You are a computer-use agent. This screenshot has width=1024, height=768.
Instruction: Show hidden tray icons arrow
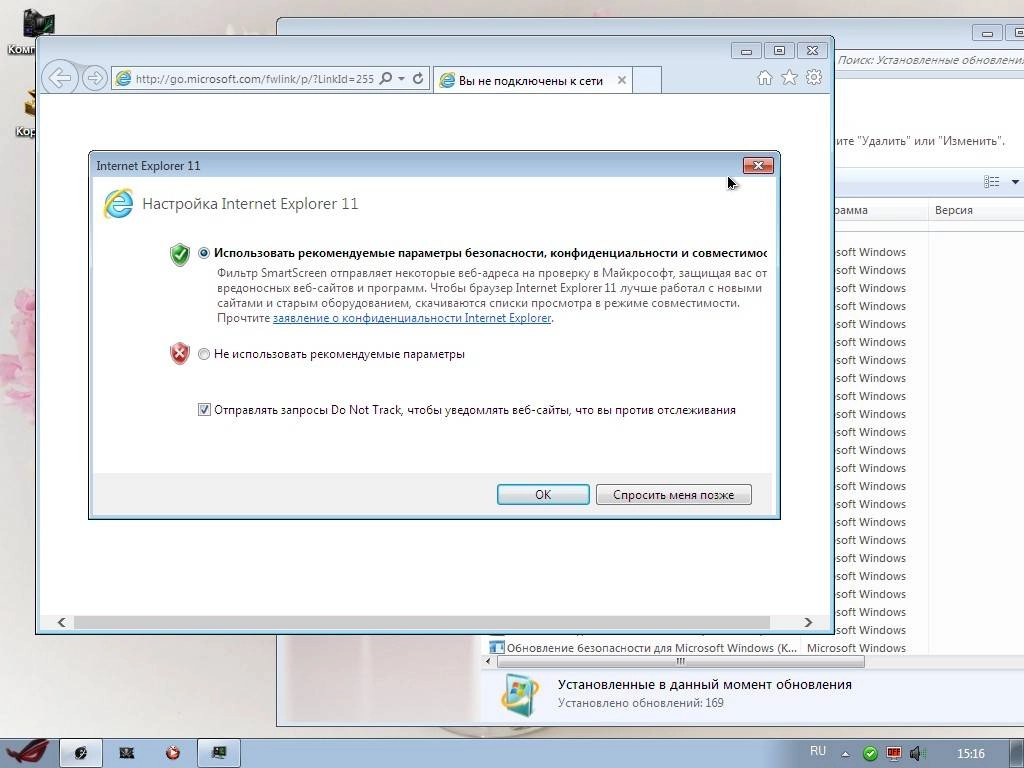pyautogui.click(x=845, y=754)
